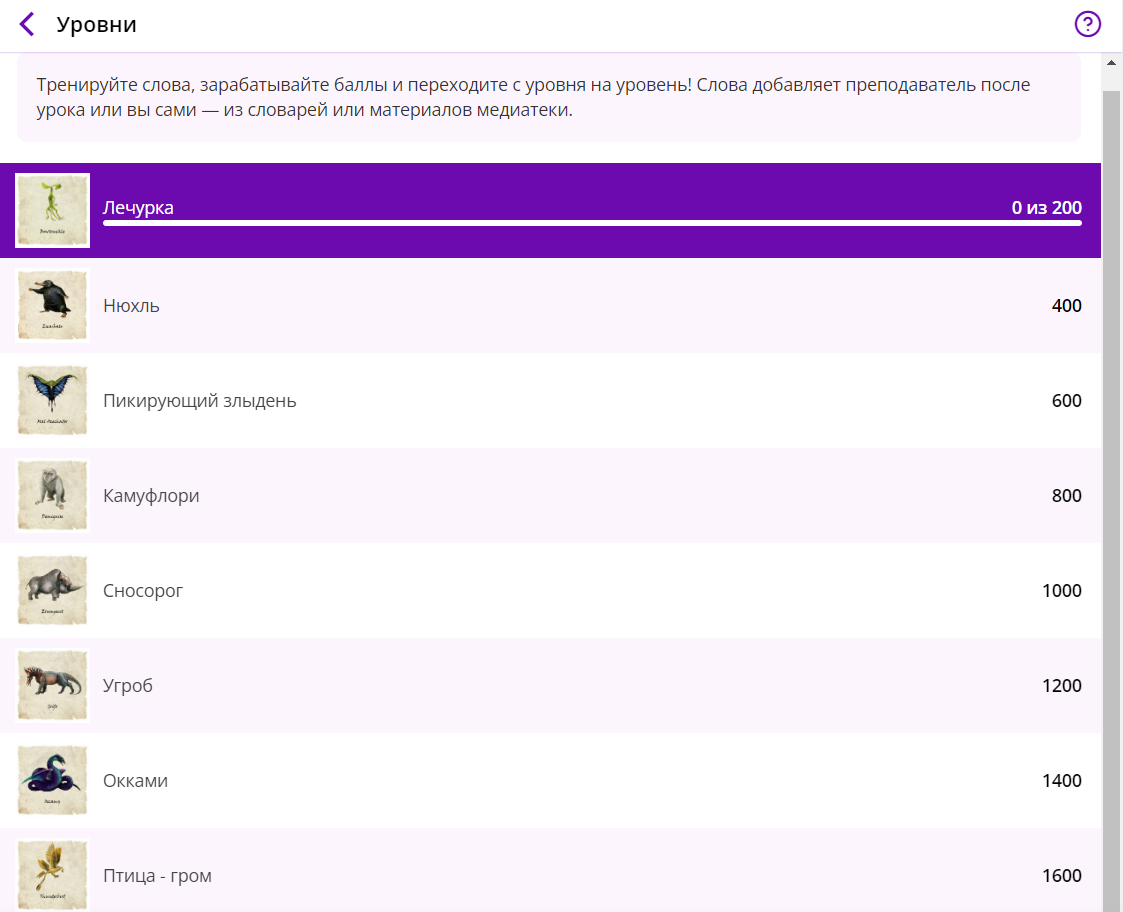The image size is (1123, 912).
Task: Click the 1600 points value
Action: pyautogui.click(x=1061, y=875)
